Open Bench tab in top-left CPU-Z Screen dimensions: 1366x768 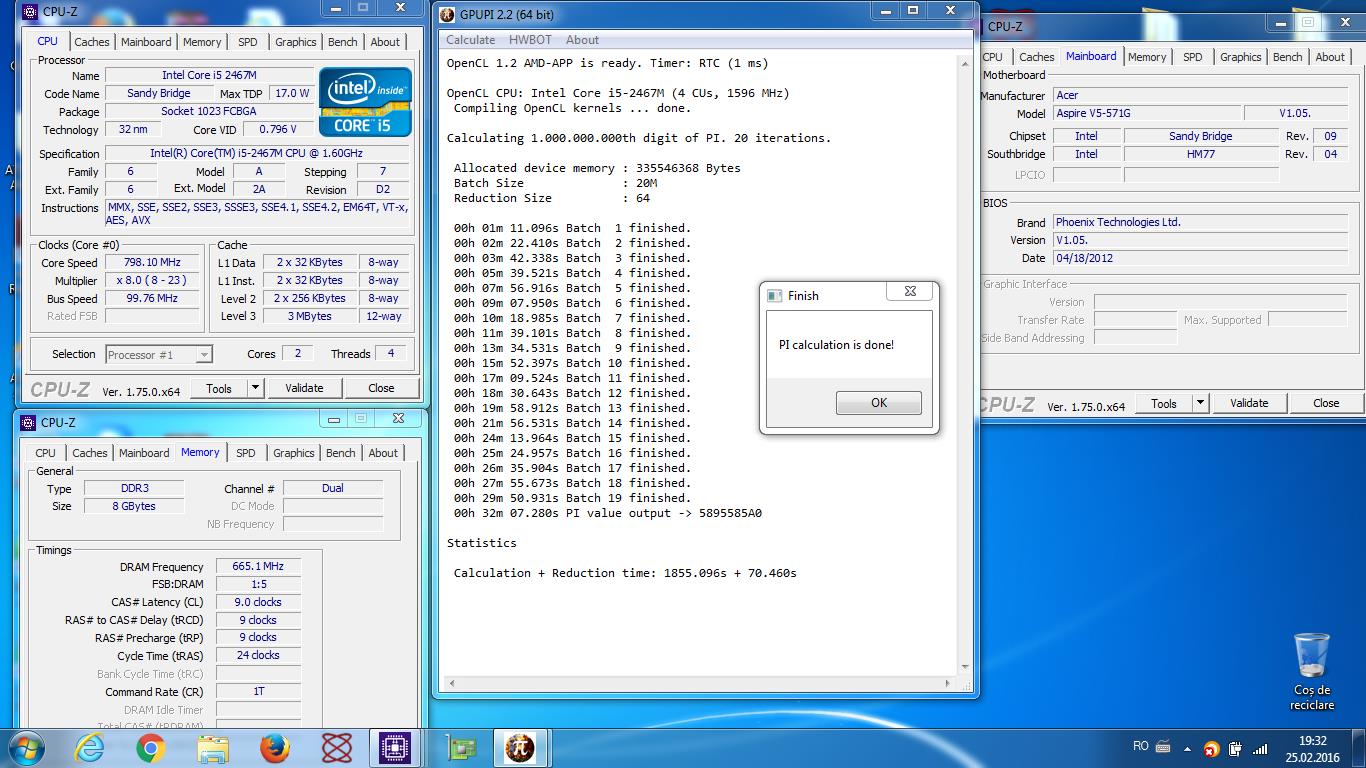[x=343, y=42]
